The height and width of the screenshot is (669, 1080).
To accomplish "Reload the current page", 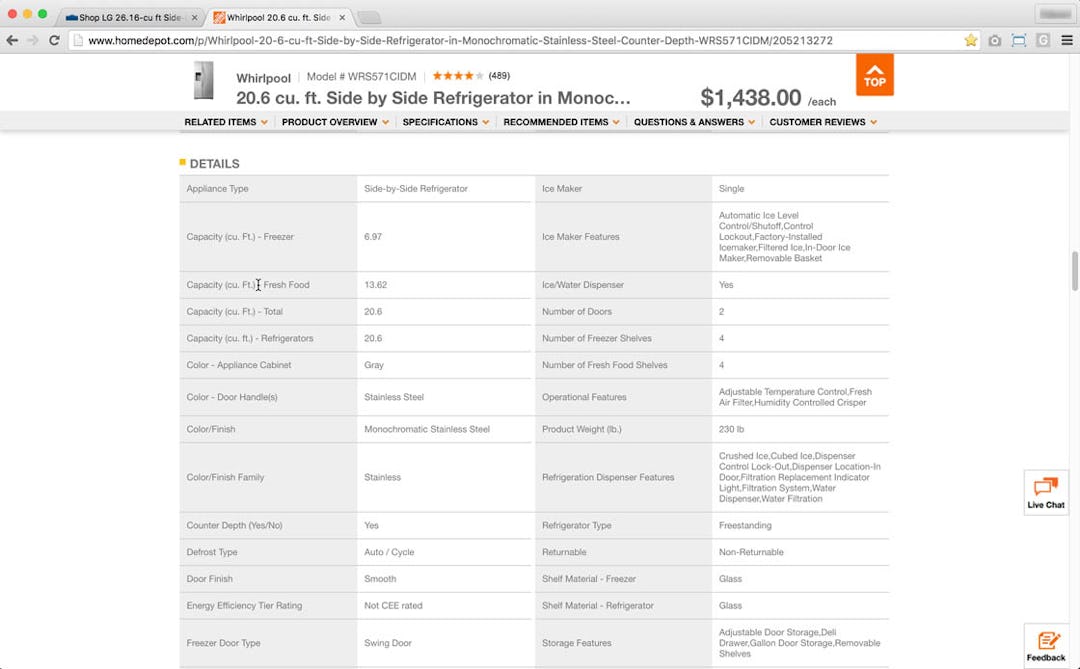I will point(54,41).
